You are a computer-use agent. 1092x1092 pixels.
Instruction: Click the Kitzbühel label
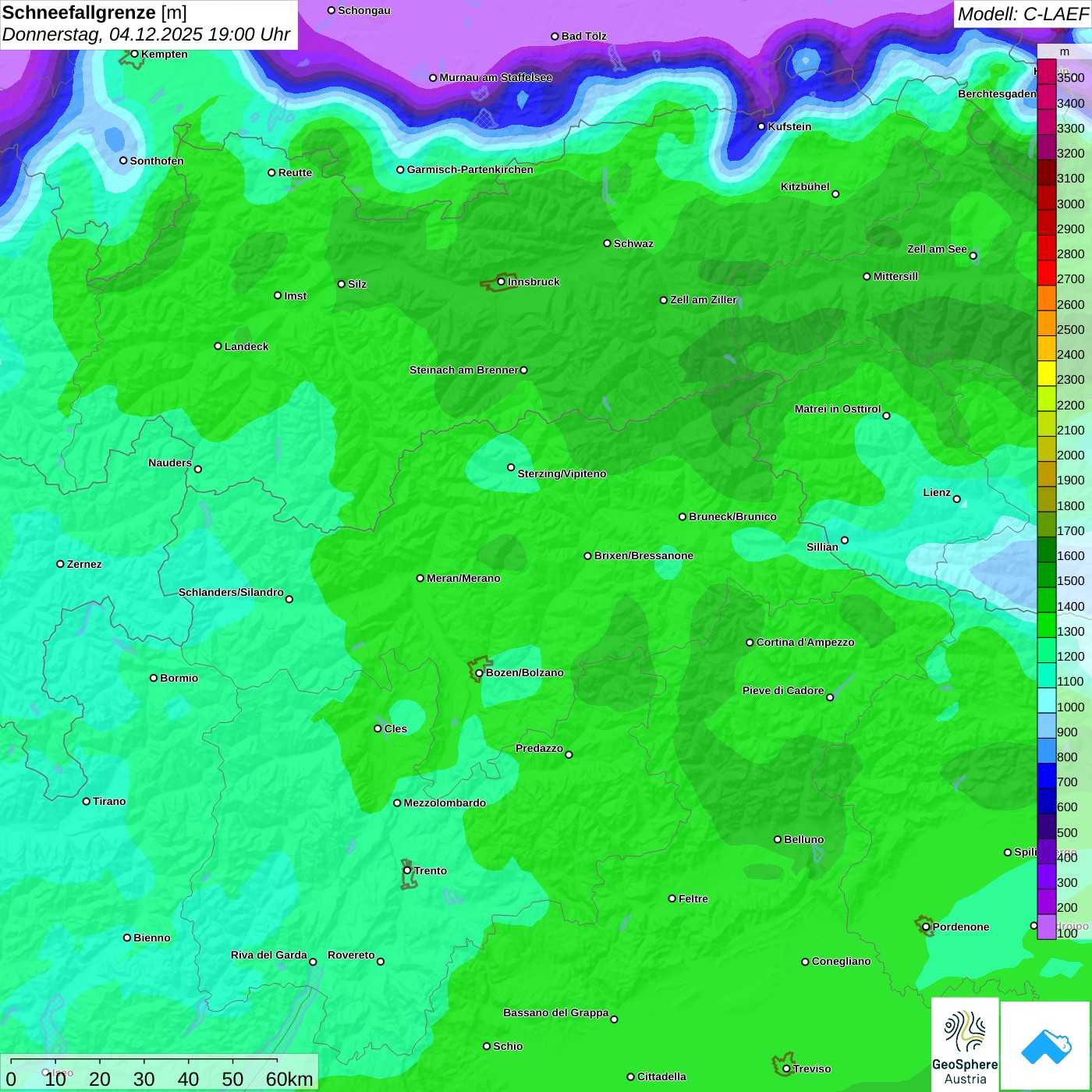[805, 186]
